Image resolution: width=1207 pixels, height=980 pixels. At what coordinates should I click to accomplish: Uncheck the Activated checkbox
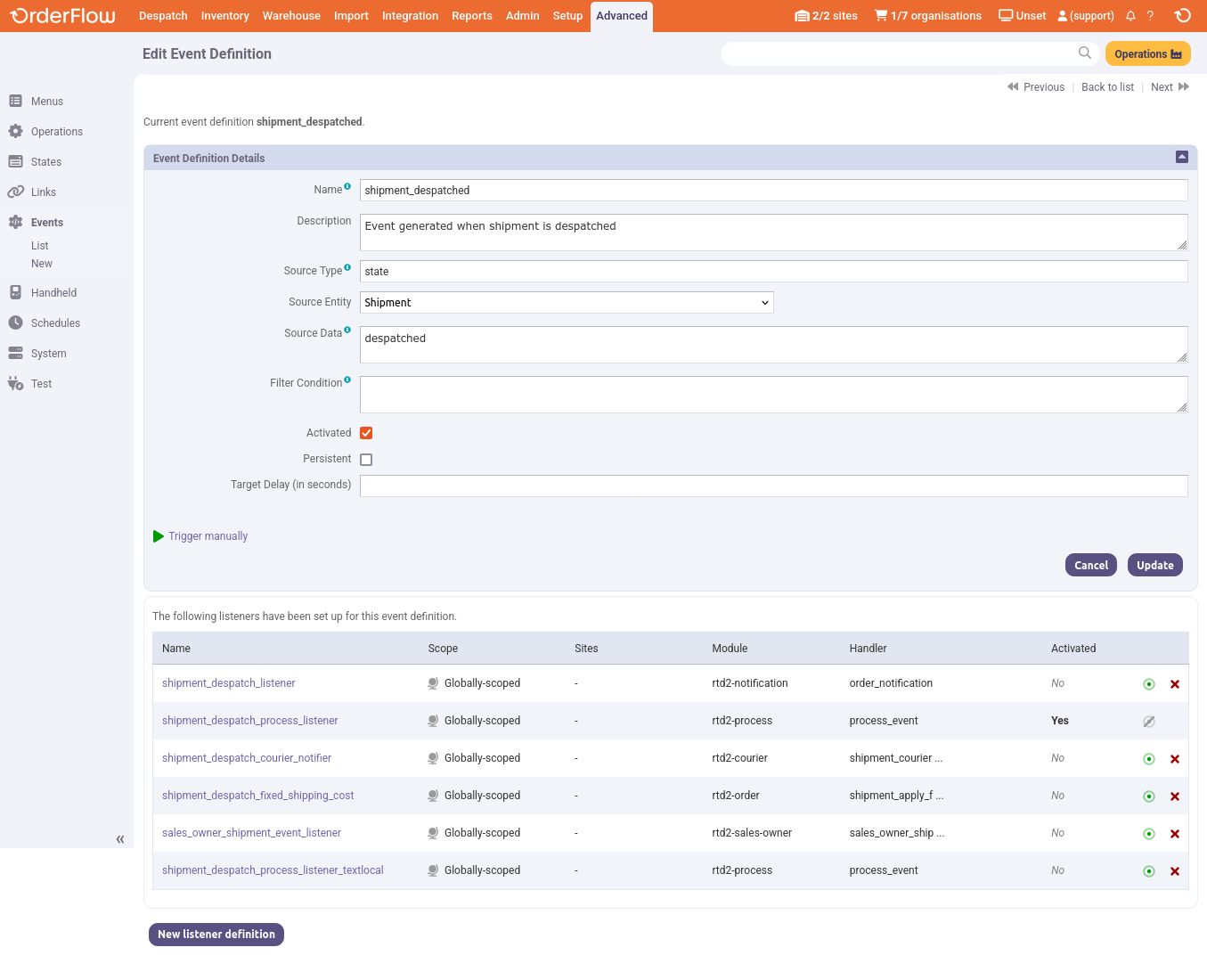366,433
